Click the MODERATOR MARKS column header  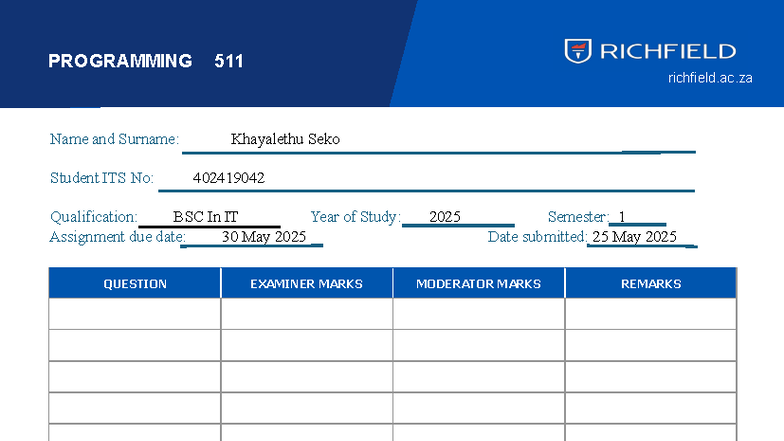tap(478, 284)
